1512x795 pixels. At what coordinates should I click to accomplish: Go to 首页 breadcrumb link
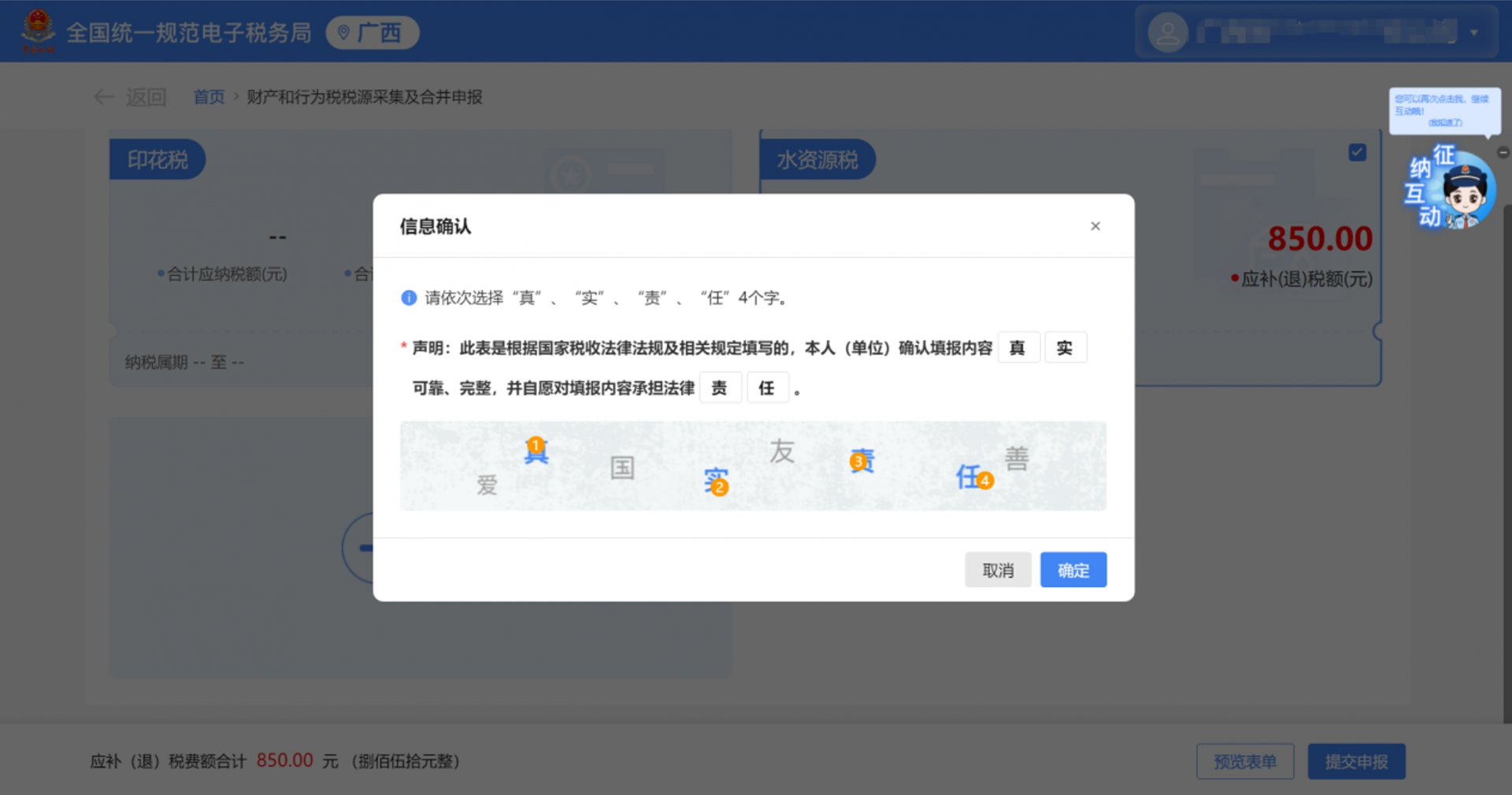pyautogui.click(x=209, y=97)
